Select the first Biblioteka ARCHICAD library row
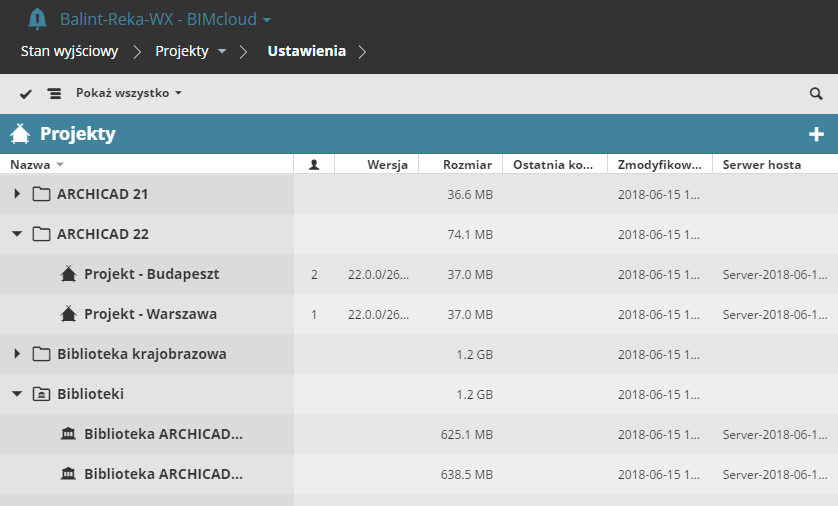Screen dimensions: 838x506 [x=163, y=434]
